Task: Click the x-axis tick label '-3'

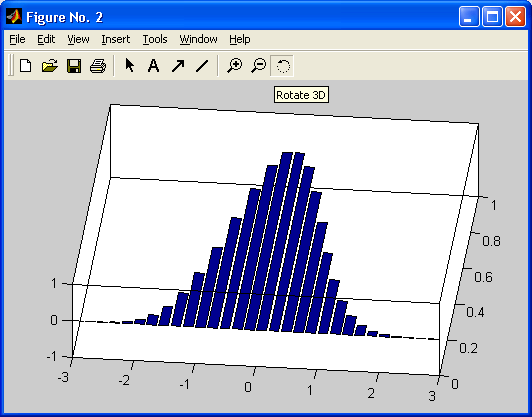Action: click(64, 377)
